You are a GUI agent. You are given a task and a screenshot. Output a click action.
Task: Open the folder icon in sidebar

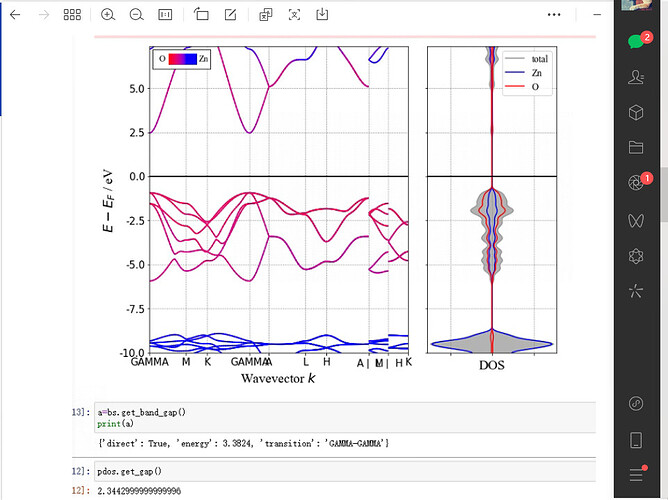coord(635,147)
